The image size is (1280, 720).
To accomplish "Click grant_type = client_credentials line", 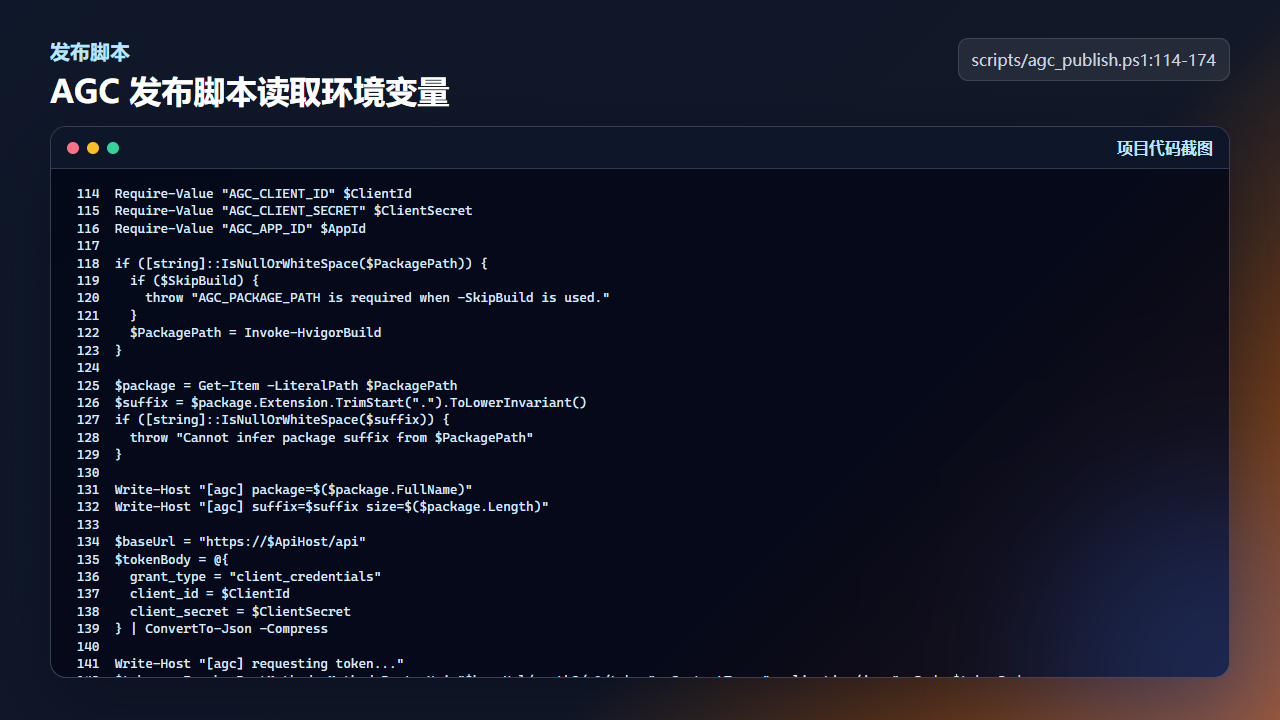I will coord(255,577).
